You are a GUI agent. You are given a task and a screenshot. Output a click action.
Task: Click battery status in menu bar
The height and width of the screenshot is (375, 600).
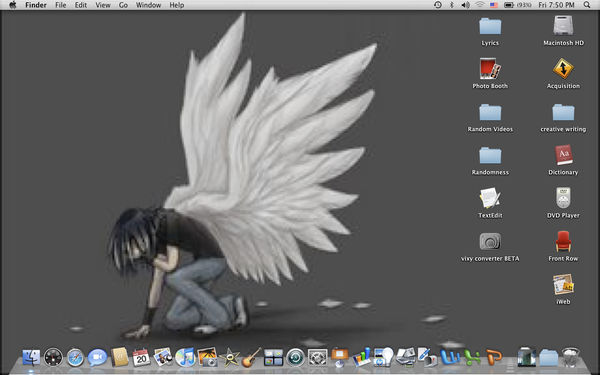click(518, 5)
